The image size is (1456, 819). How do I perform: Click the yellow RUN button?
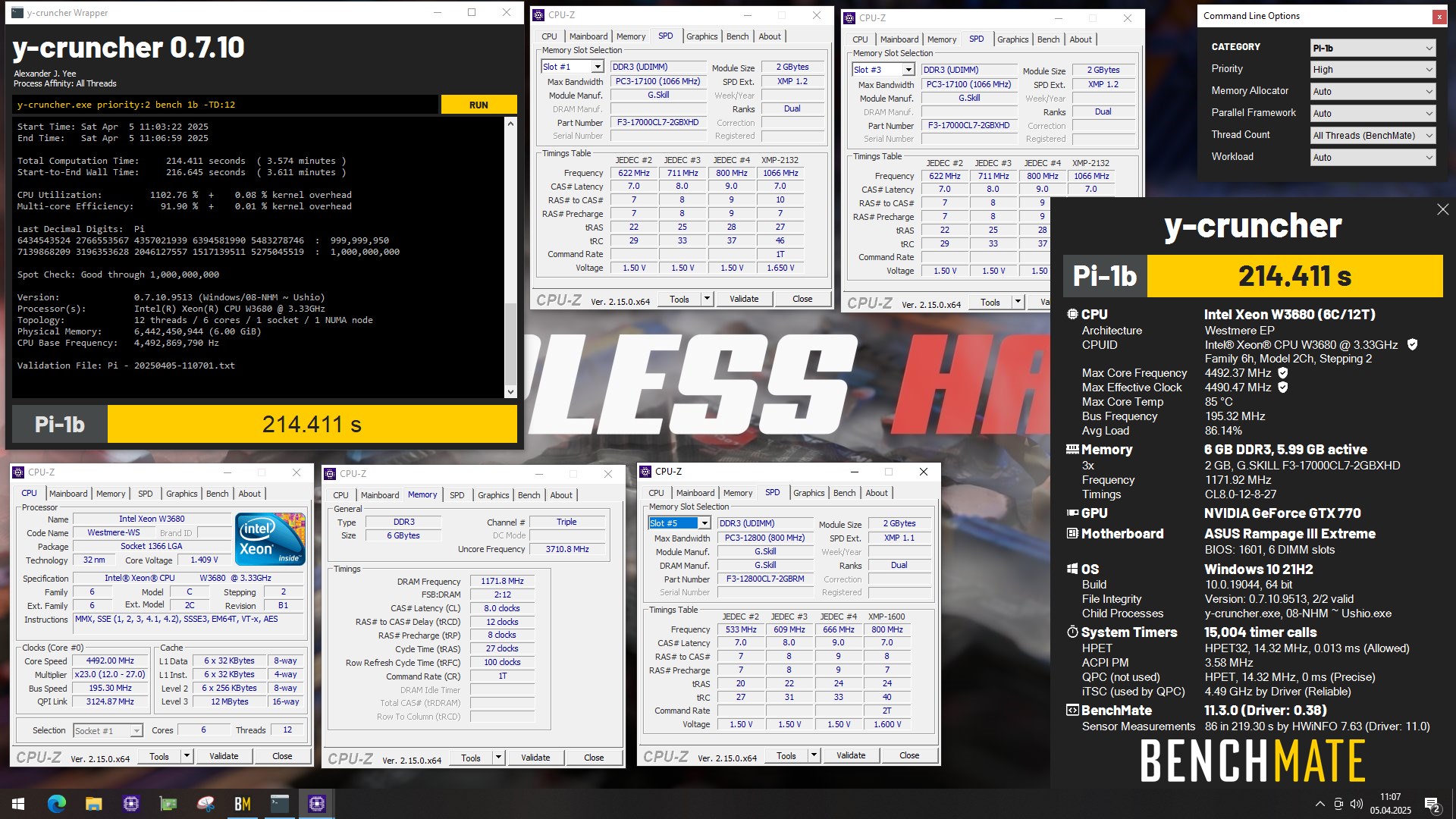(479, 105)
